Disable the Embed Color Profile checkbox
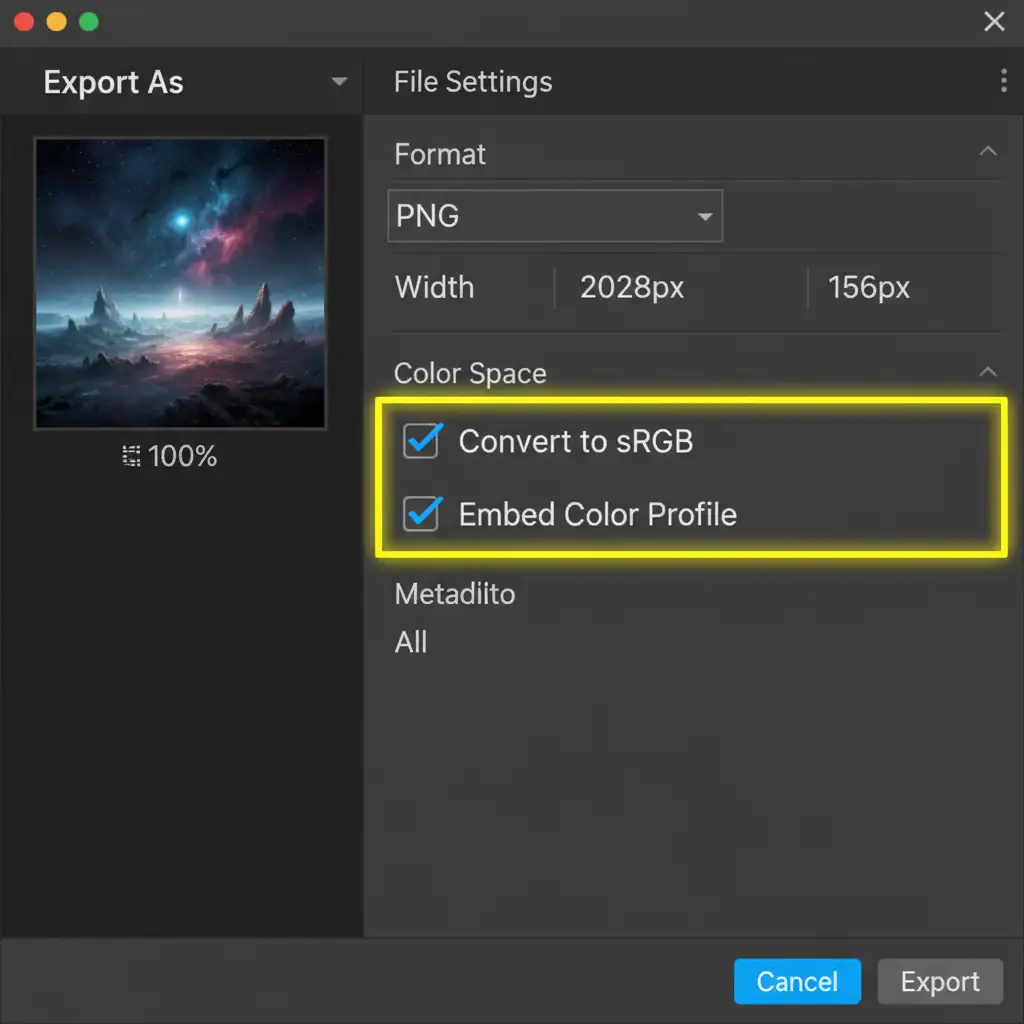 (x=421, y=514)
